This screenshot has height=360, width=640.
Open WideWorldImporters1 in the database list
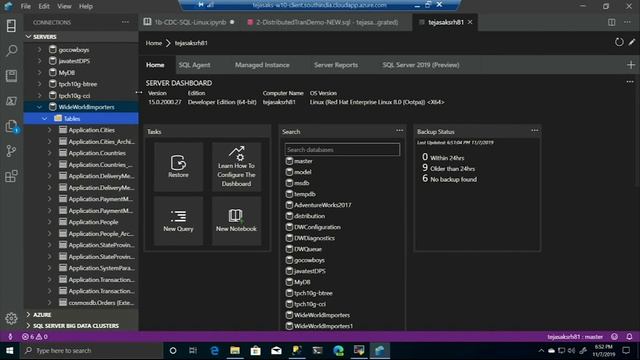(x=323, y=326)
